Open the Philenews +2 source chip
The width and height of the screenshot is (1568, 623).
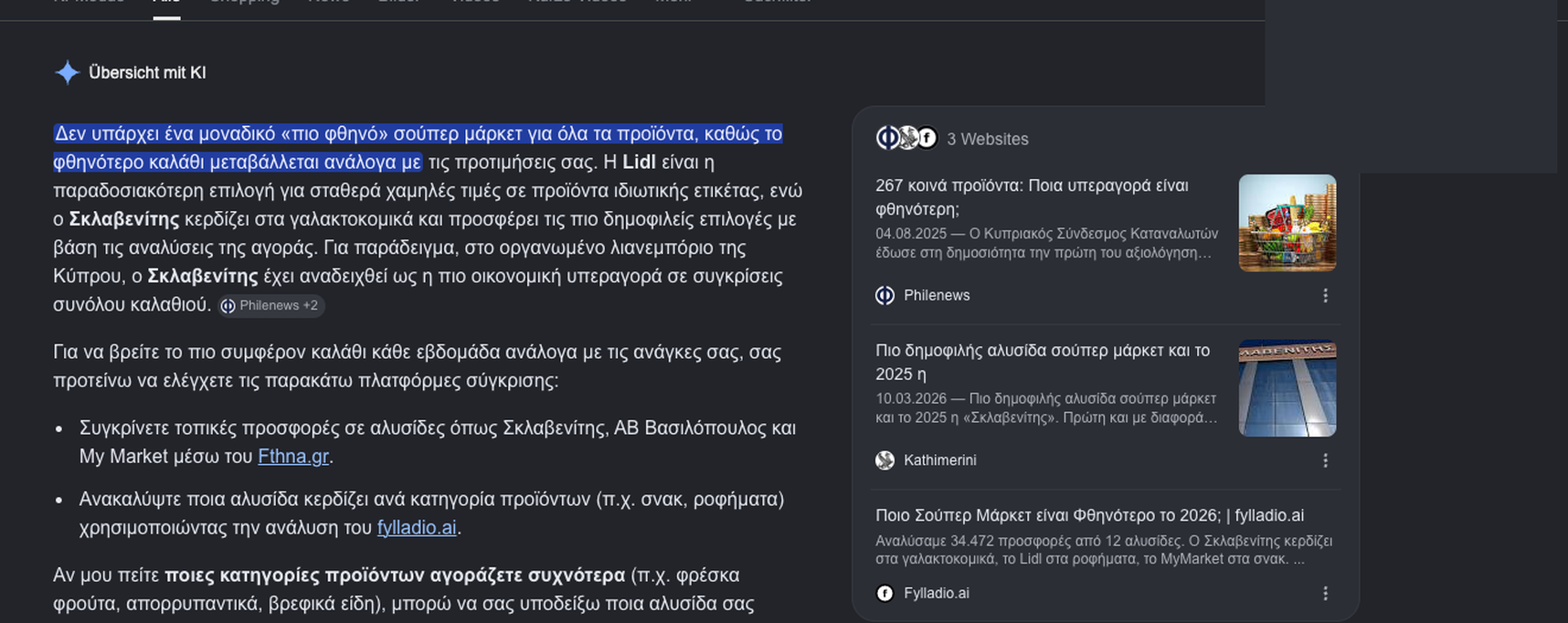point(270,306)
